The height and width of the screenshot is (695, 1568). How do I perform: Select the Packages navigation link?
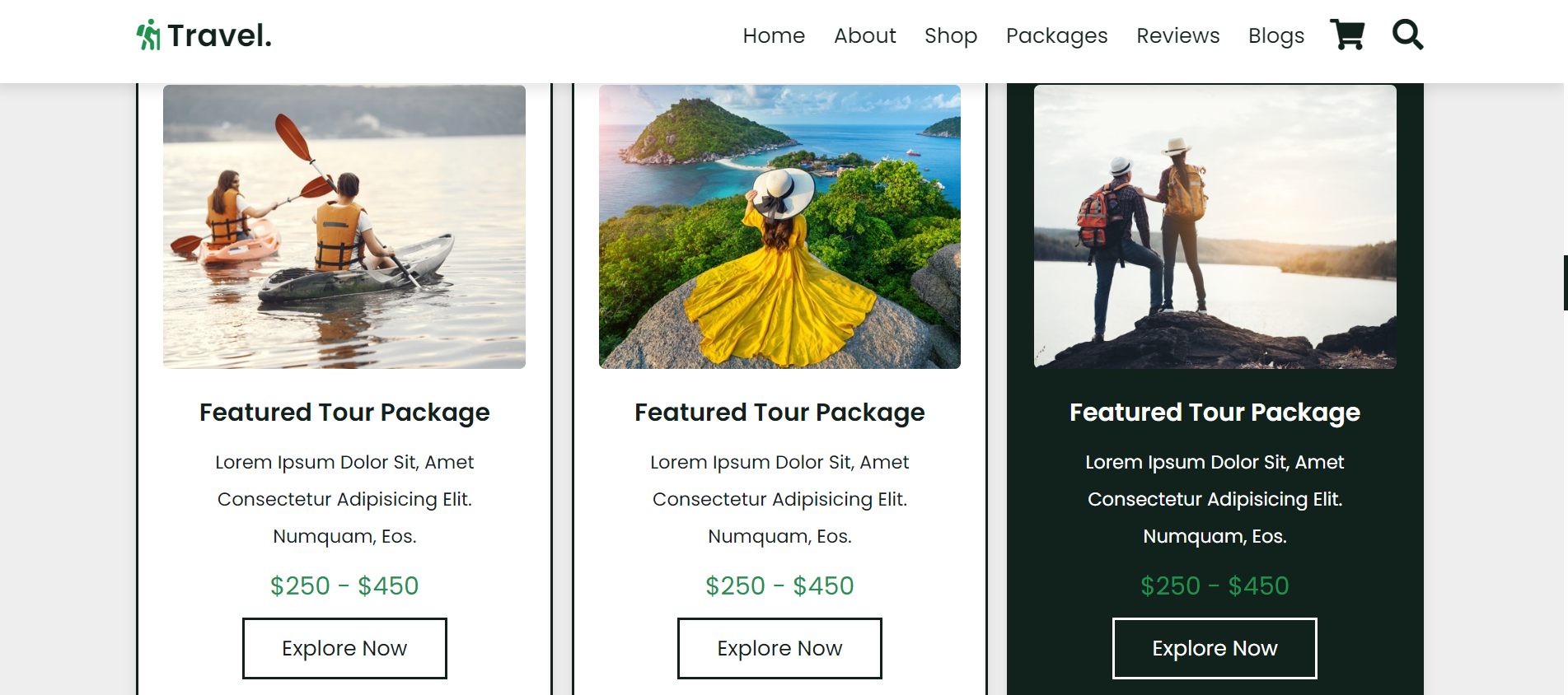click(1056, 35)
